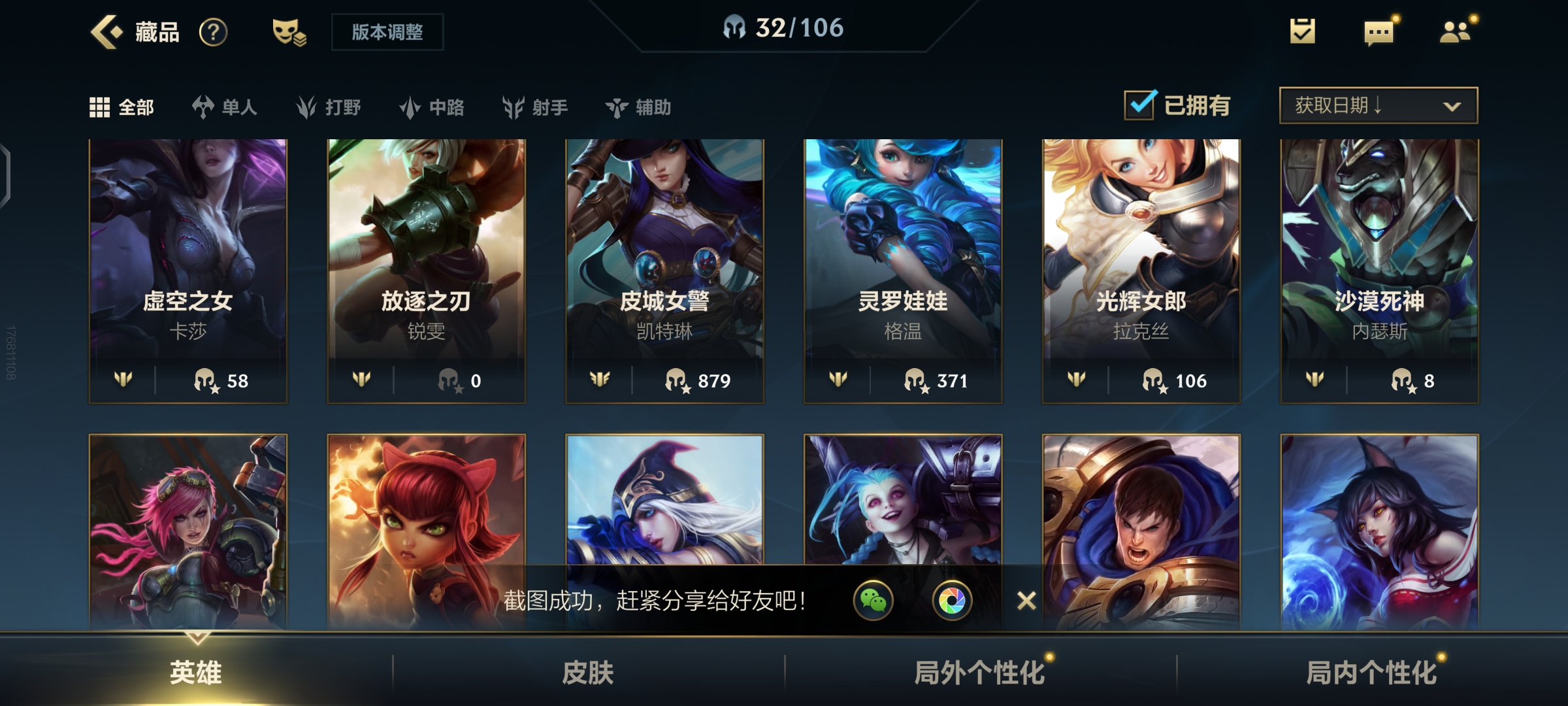Viewport: 1568px width, 706px height.
Task: Share via the colorful camera icon
Action: click(x=952, y=600)
